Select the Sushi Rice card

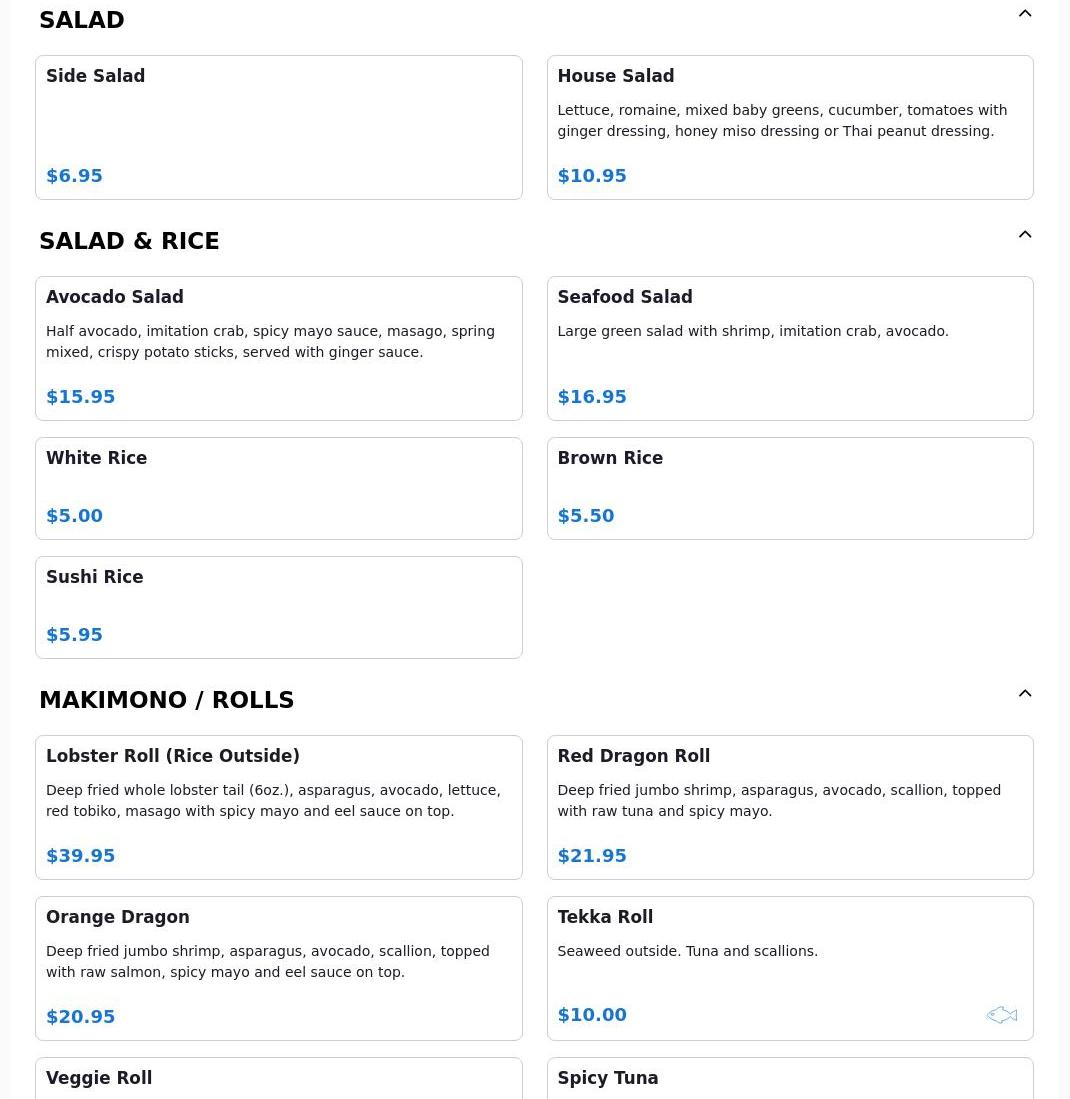[x=278, y=607]
